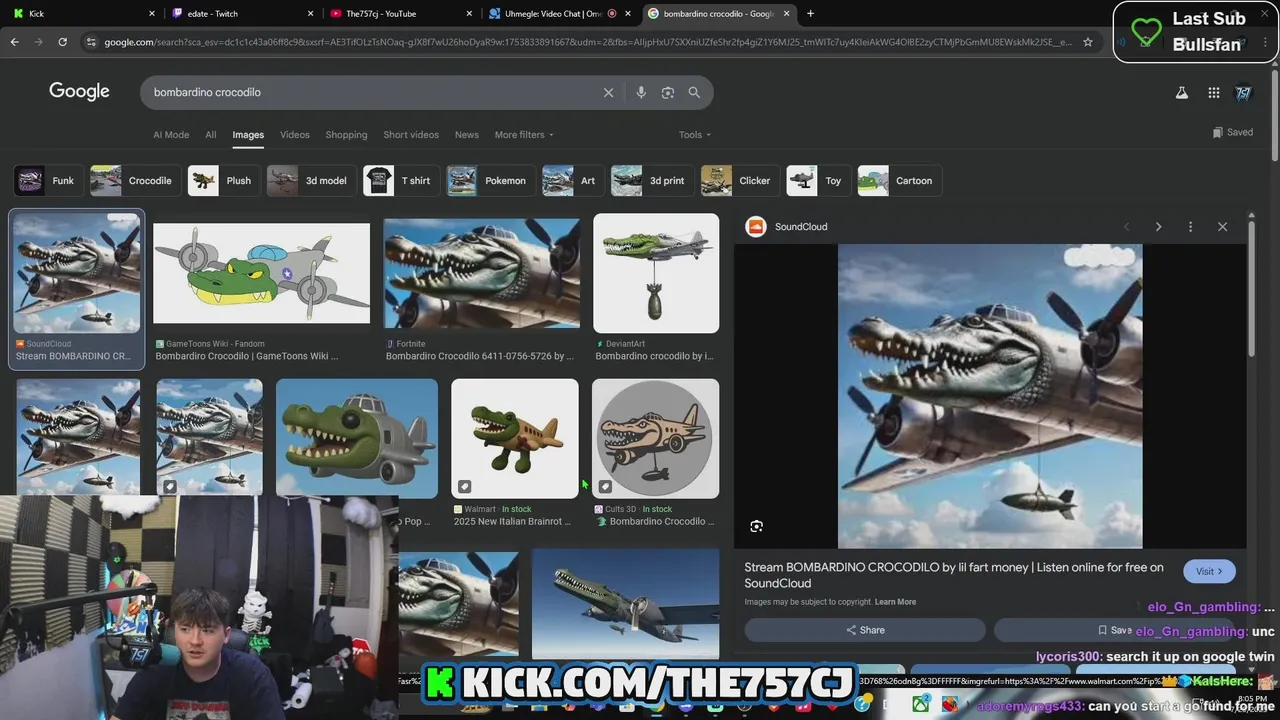Image resolution: width=1280 pixels, height=720 pixels.
Task: Filter images by Clicker chip
Action: coord(740,181)
